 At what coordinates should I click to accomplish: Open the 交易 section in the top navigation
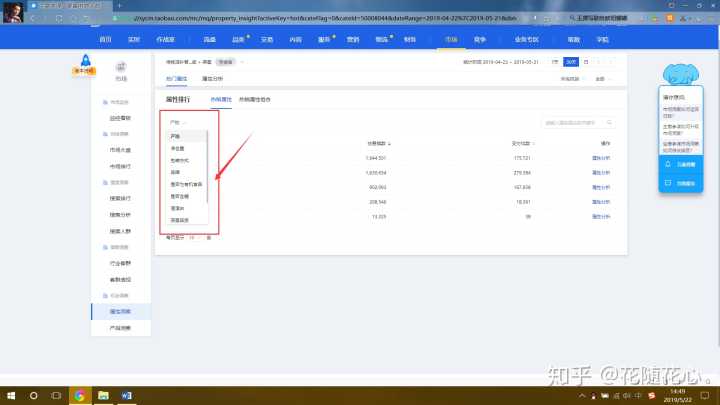[267, 39]
